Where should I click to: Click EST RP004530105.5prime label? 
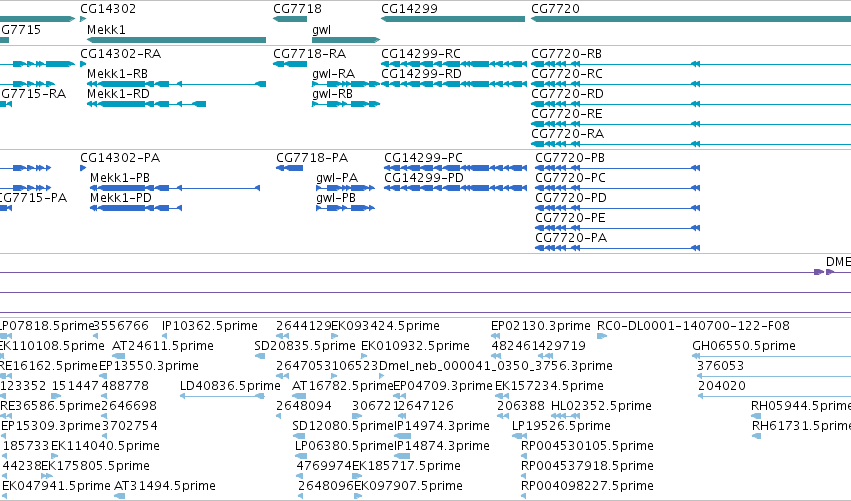(x=587, y=447)
